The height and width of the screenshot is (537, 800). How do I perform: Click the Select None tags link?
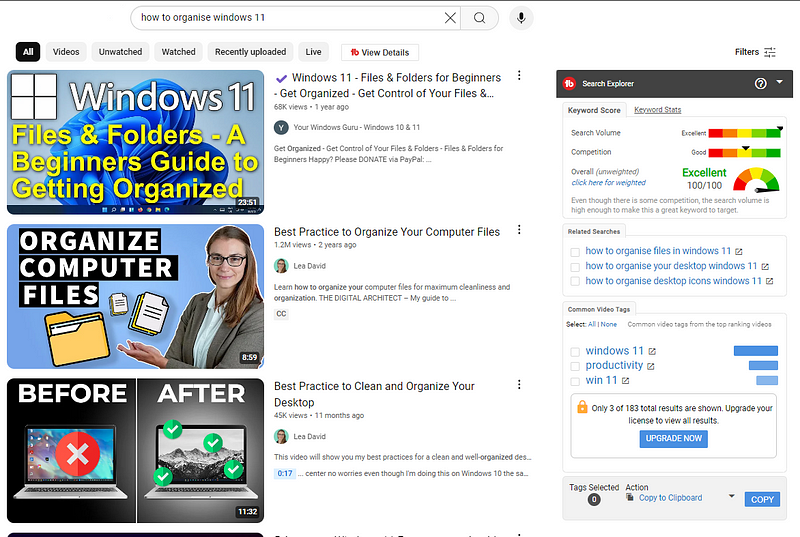coord(609,324)
